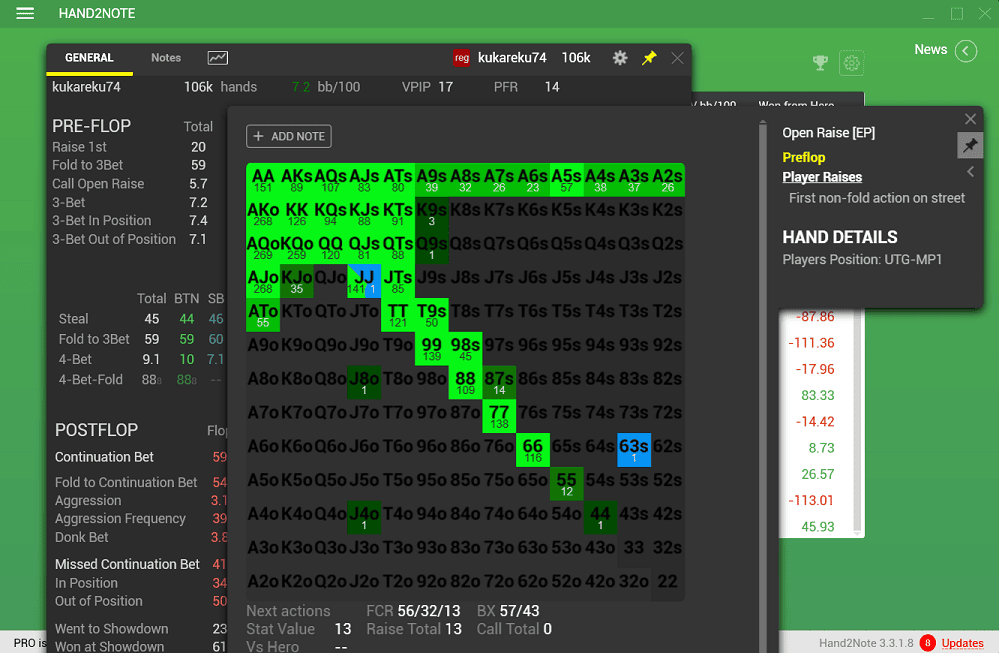999x653 pixels.
Task: Close the Open Raise details panel
Action: pos(970,119)
